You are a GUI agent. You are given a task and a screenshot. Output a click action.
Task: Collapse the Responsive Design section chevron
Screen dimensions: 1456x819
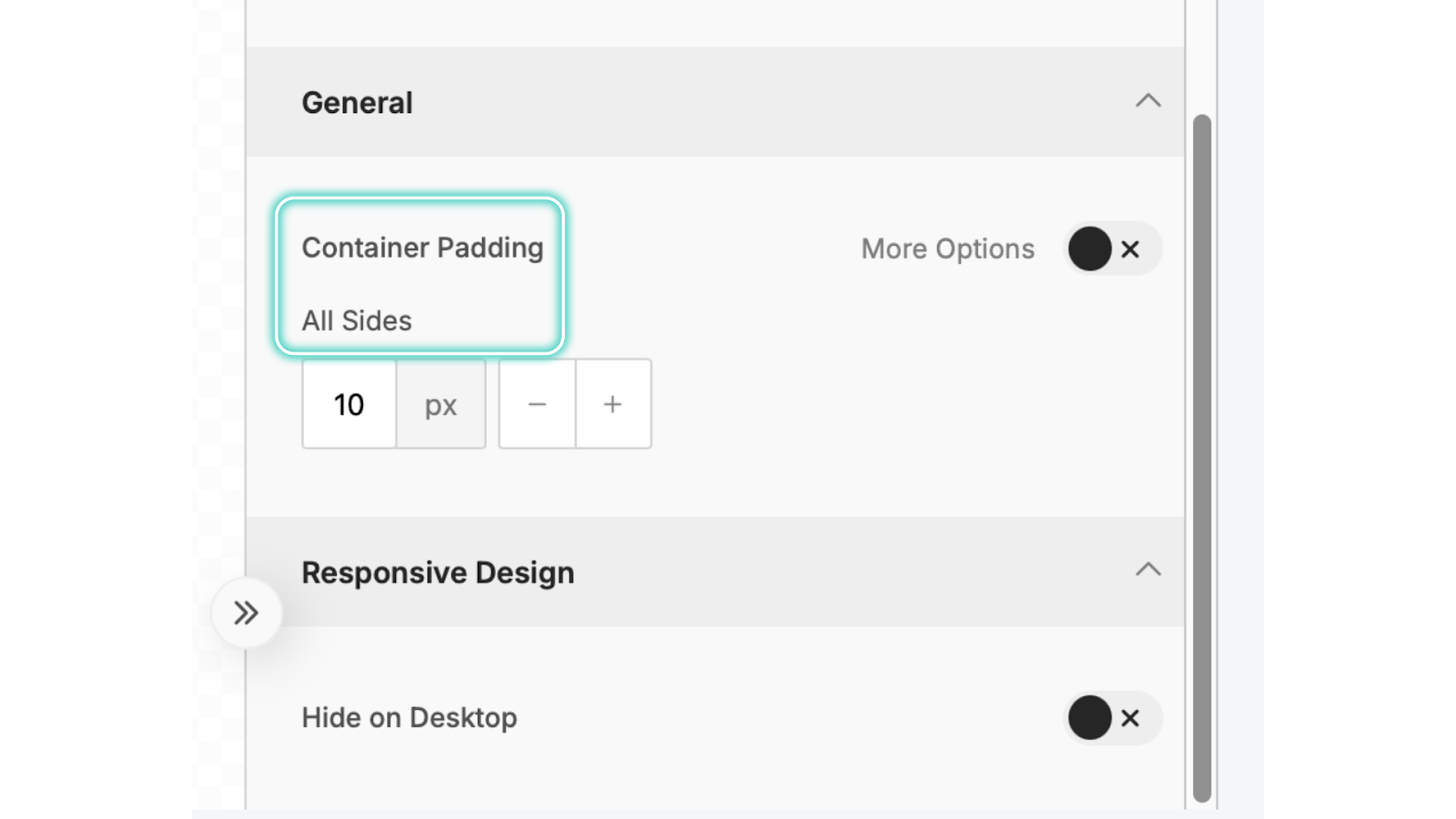1148,571
